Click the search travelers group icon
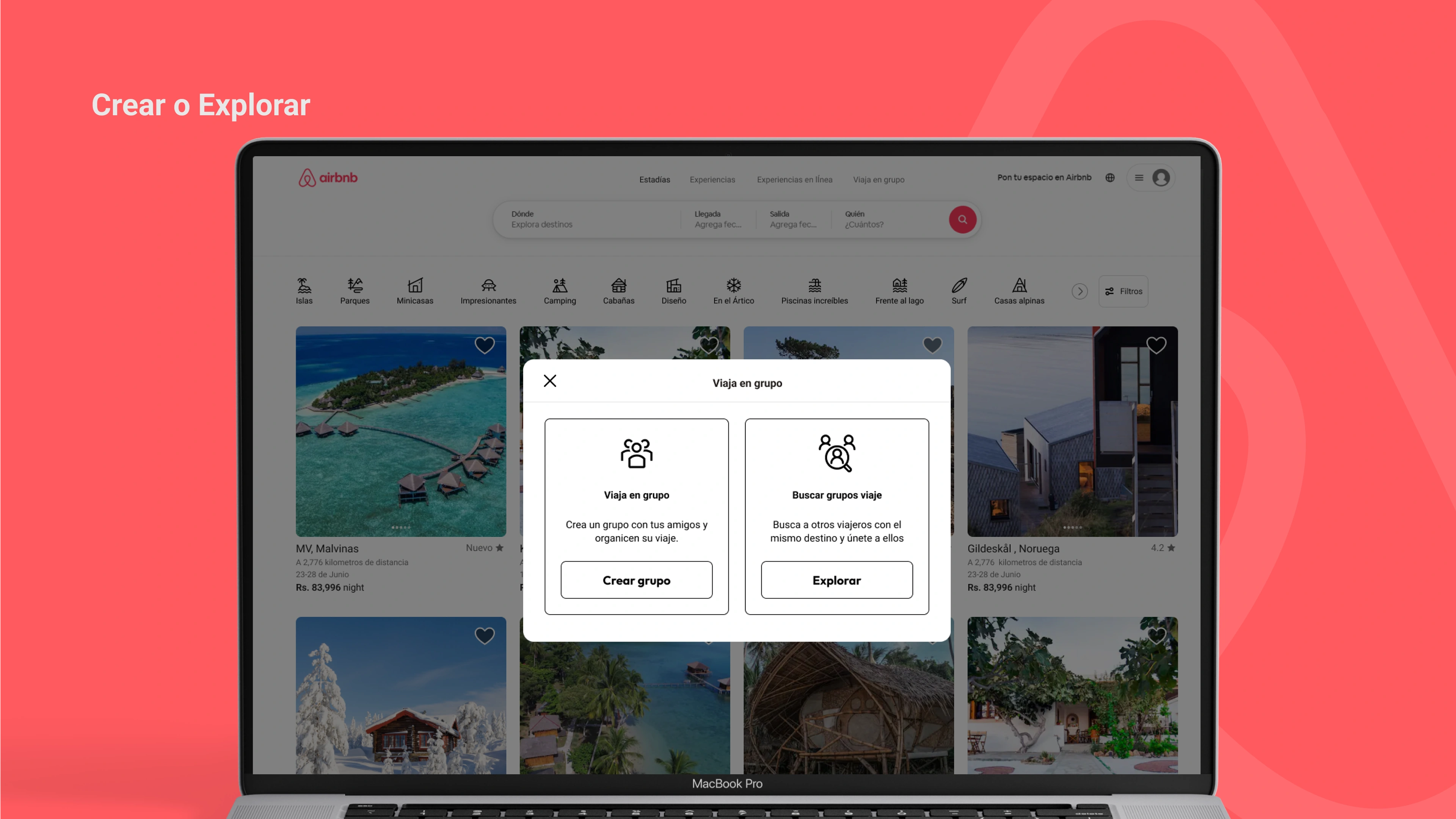The height and width of the screenshot is (819, 1456). pos(836,453)
